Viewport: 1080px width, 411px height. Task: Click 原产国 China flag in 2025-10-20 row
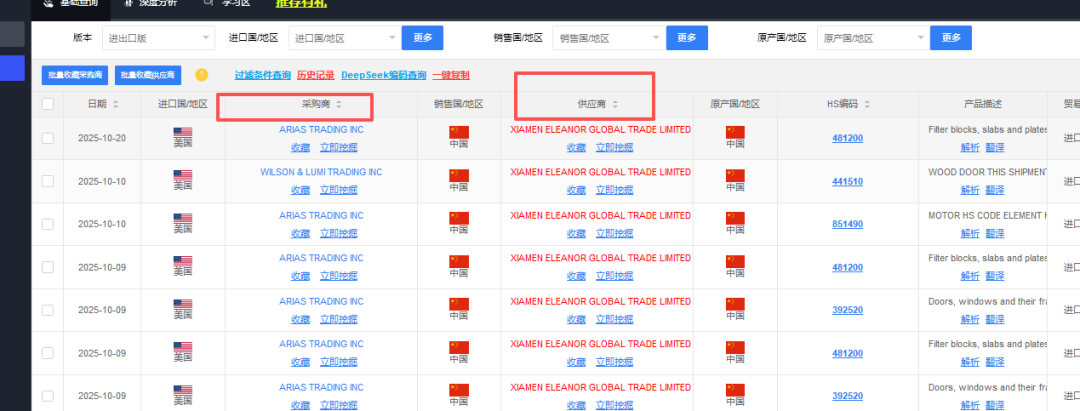click(x=735, y=132)
